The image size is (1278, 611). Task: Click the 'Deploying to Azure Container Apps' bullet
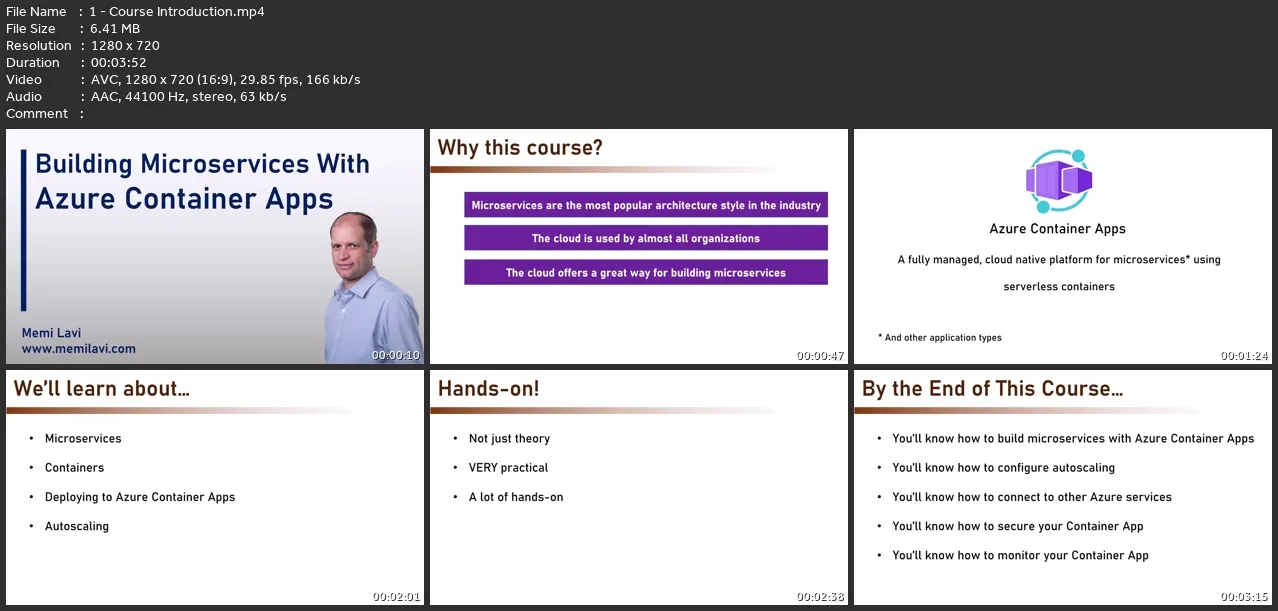click(140, 497)
